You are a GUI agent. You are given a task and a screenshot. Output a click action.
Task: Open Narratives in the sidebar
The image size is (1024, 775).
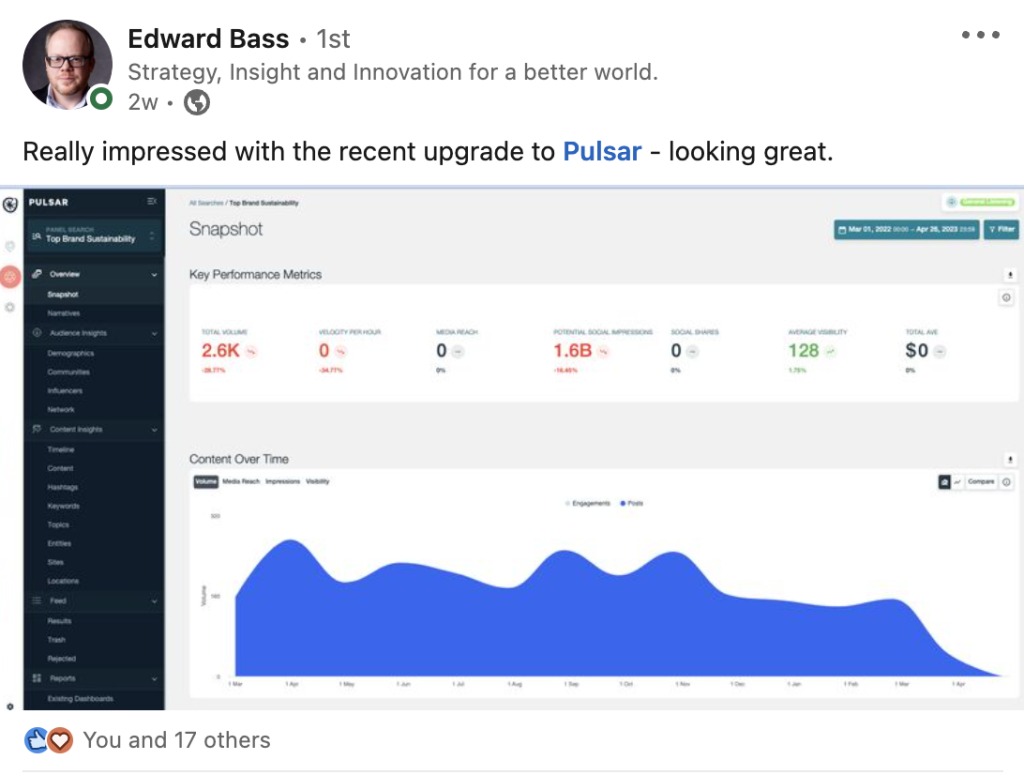(x=63, y=313)
